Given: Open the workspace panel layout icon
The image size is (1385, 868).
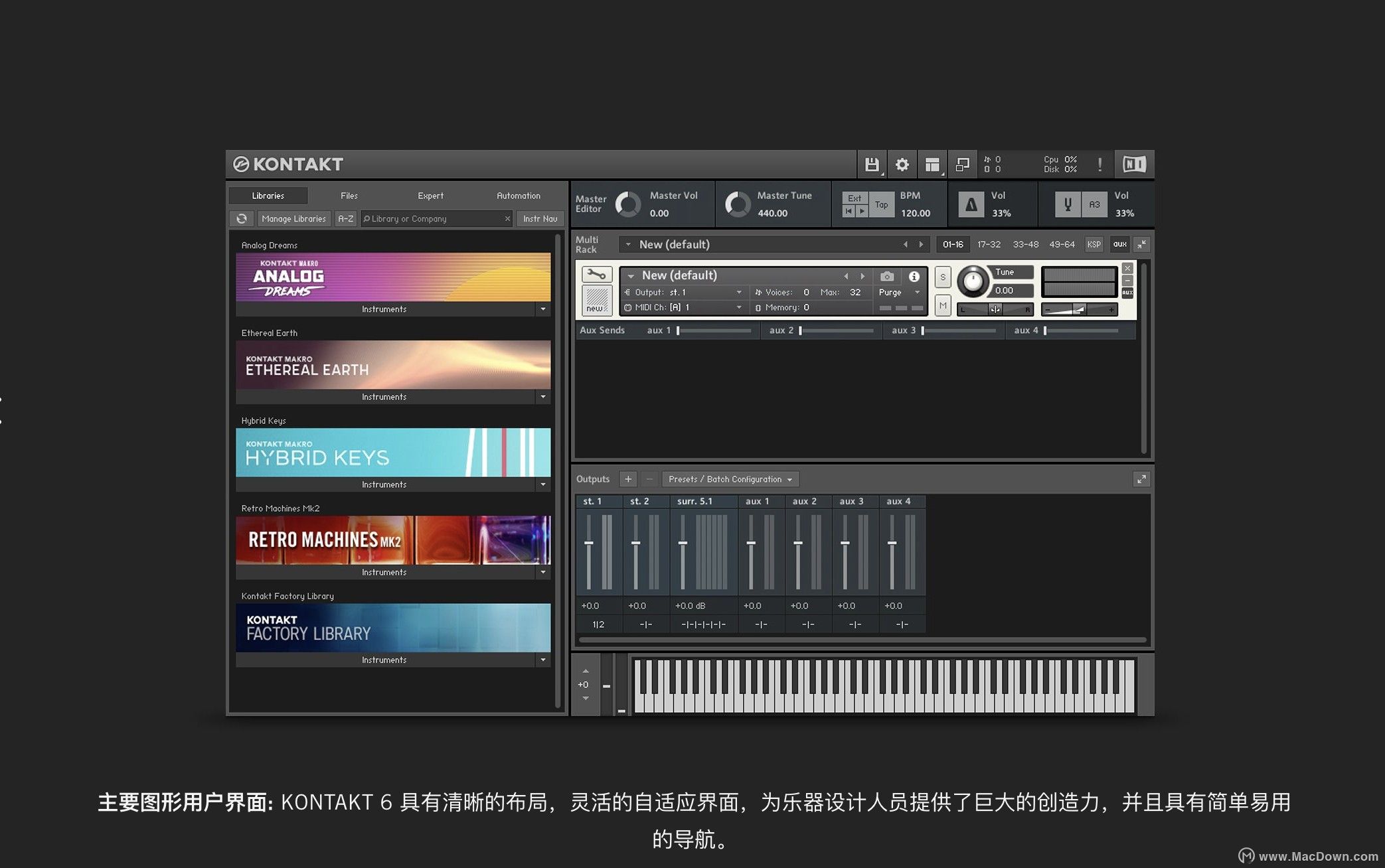Looking at the screenshot, I should click(x=932, y=165).
